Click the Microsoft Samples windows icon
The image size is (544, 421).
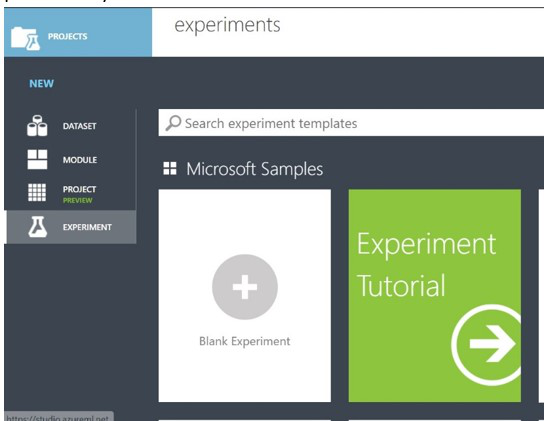170,168
